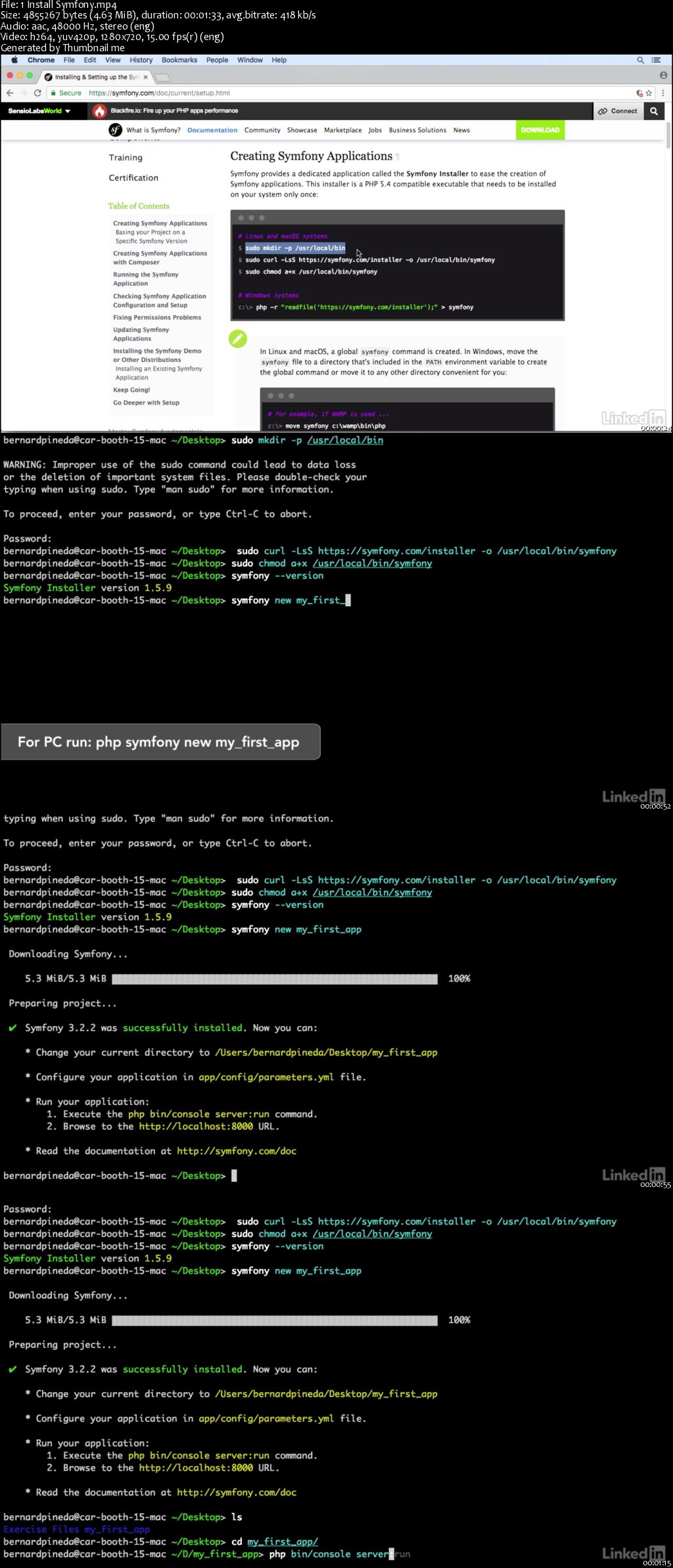Open the Certification sidebar link

(x=133, y=178)
